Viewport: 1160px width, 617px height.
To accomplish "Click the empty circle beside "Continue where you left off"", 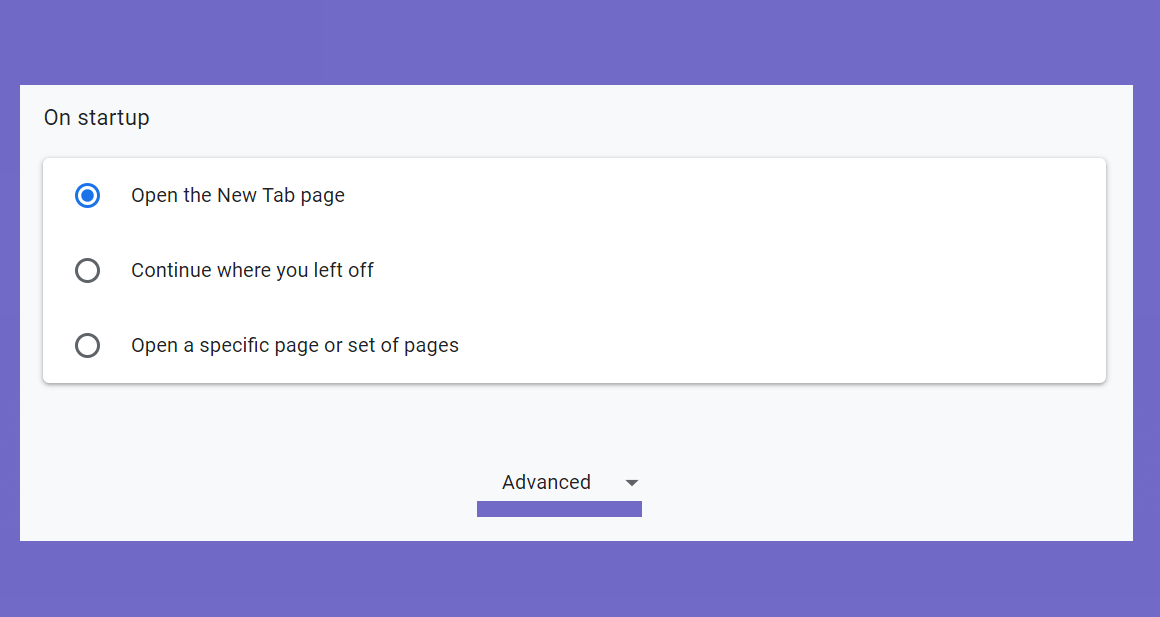I will click(x=87, y=270).
